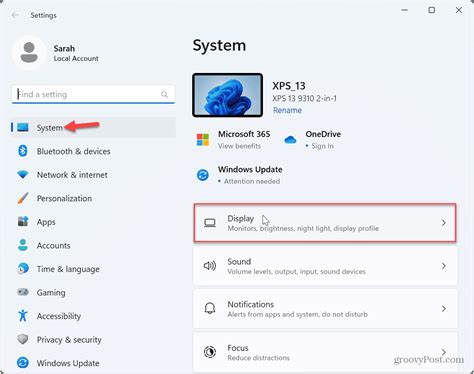Click the System monitor icon in sidebar
Screen dimensions: 474x374
pyautogui.click(x=23, y=127)
